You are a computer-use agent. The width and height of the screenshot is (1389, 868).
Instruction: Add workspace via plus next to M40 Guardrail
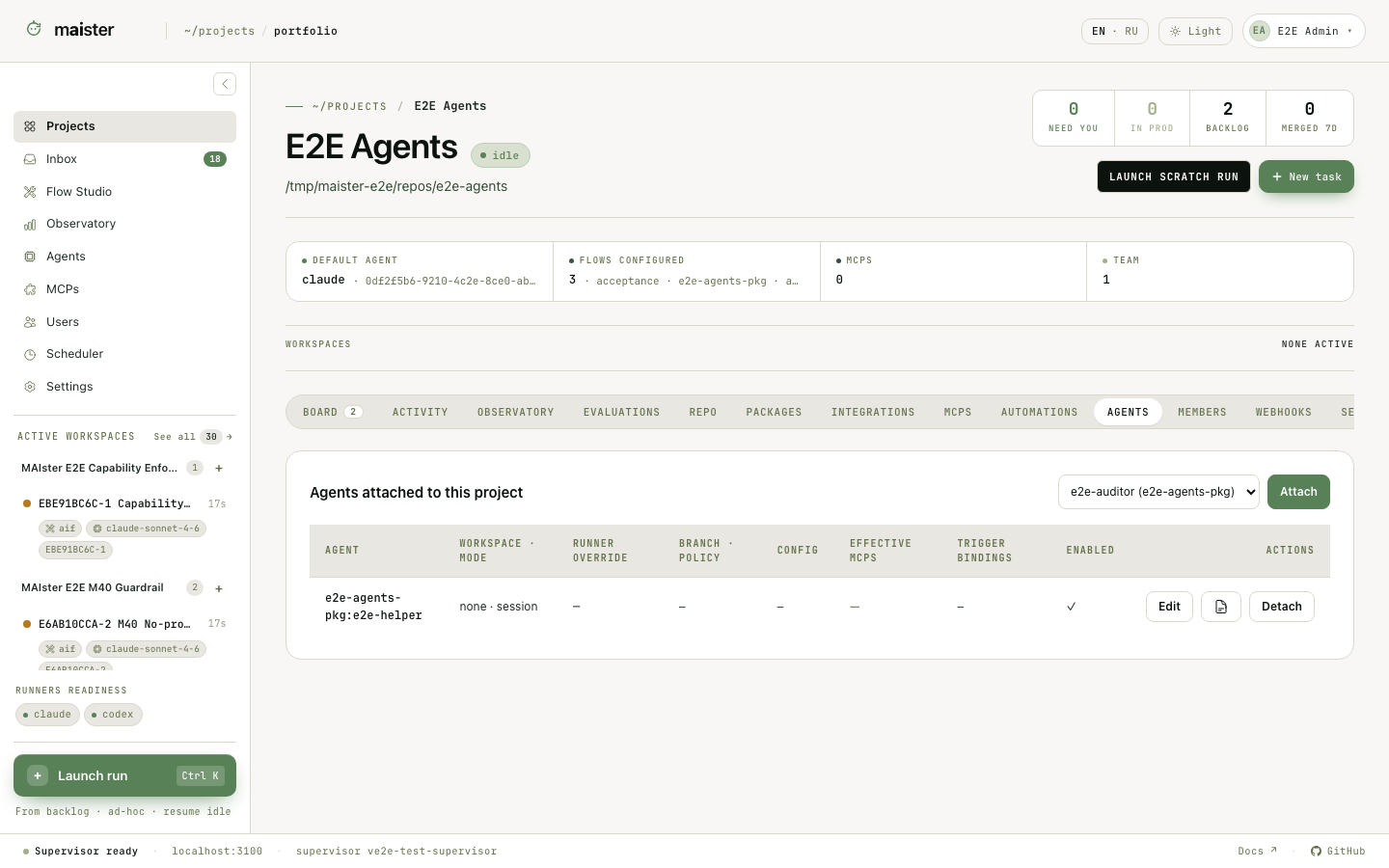(x=219, y=588)
